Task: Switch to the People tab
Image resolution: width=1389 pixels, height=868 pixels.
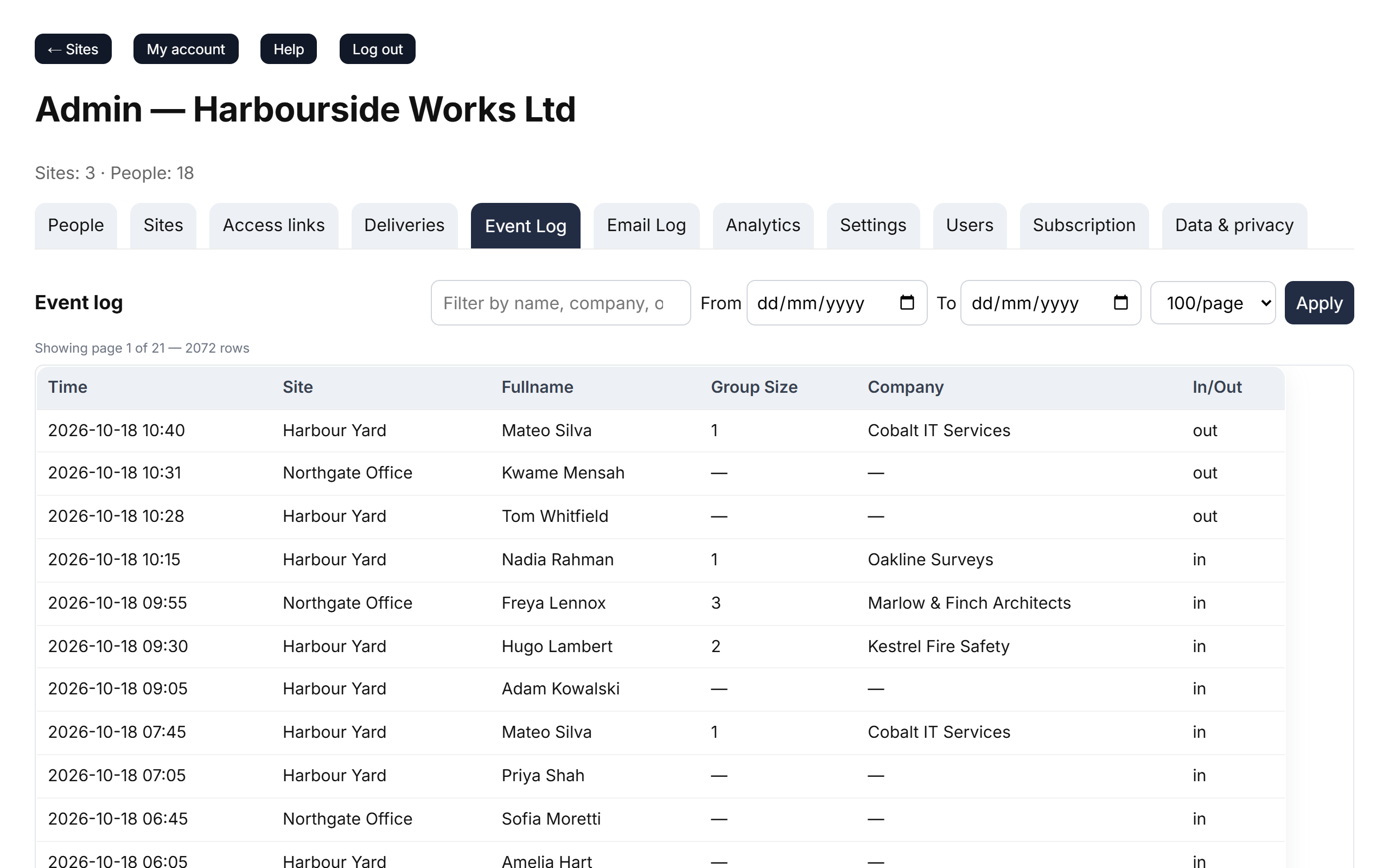Action: (x=76, y=225)
